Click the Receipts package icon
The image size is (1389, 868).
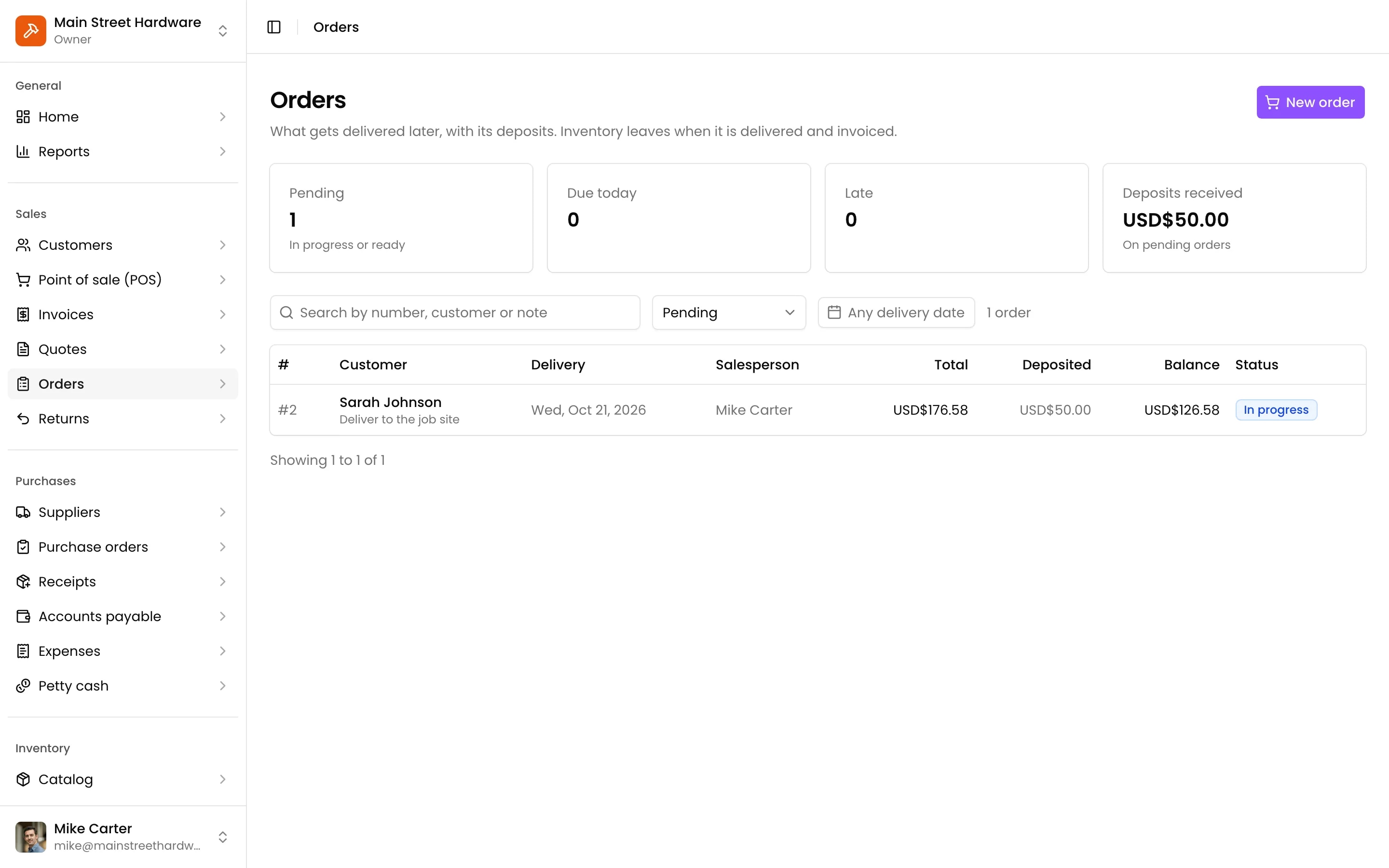pyautogui.click(x=23, y=582)
